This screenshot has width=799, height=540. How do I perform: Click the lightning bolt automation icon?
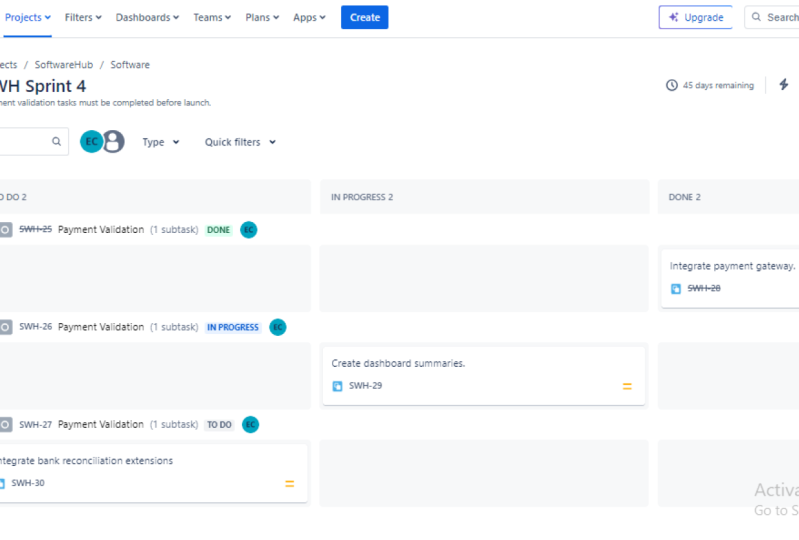point(784,85)
